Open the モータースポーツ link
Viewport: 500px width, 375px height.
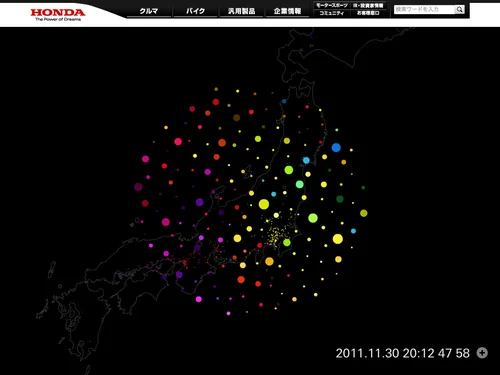[x=332, y=5]
